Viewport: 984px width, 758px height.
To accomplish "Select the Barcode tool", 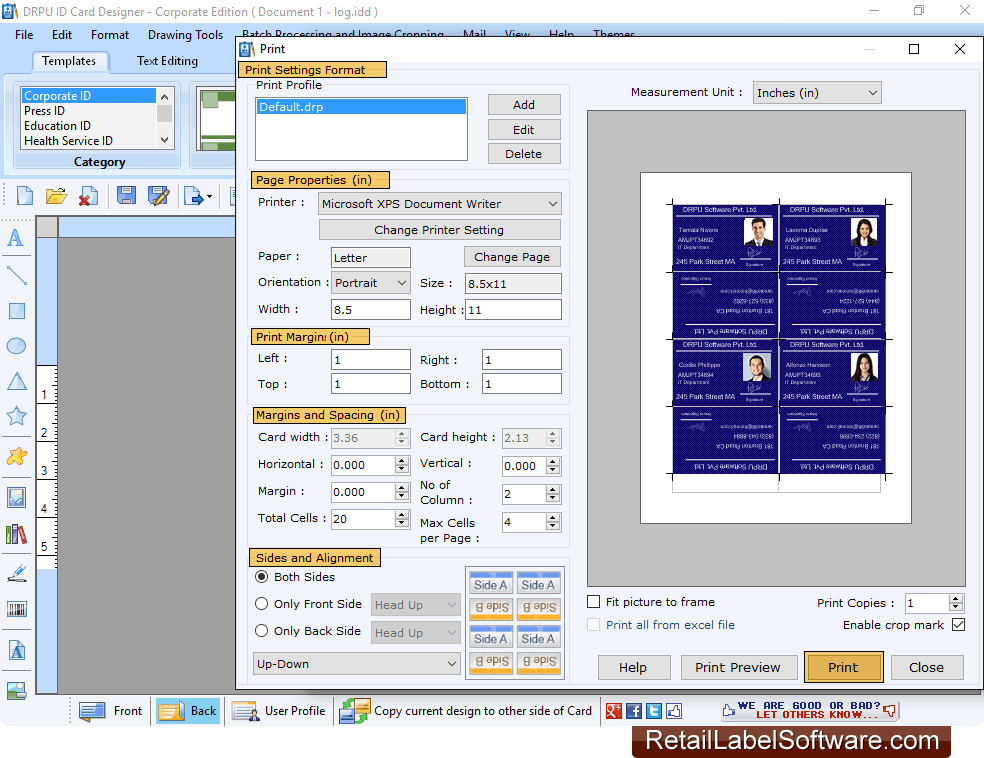I will pyautogui.click(x=16, y=609).
